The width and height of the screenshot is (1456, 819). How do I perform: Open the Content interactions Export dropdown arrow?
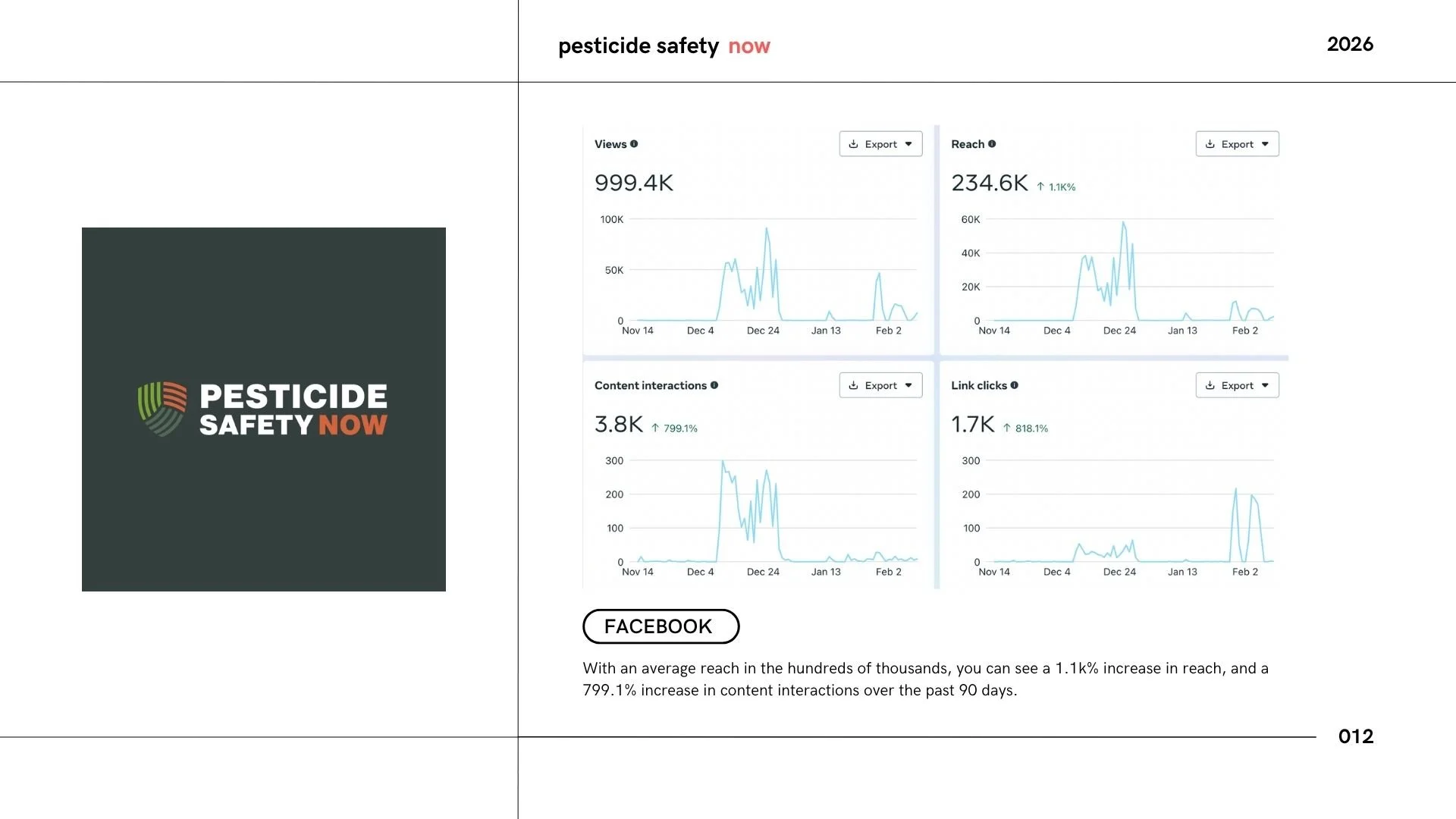coord(908,385)
